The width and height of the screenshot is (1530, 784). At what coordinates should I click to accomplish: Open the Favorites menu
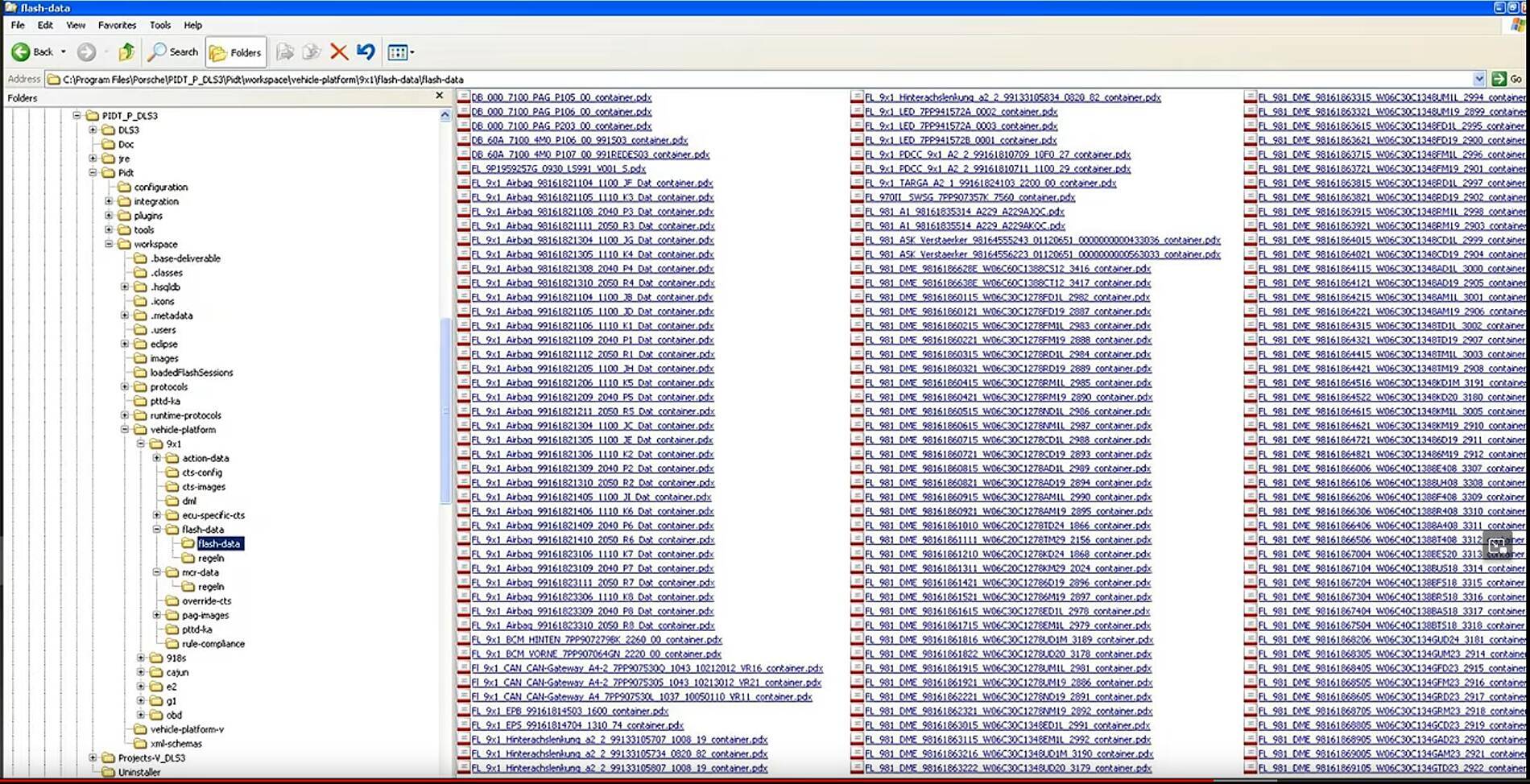(117, 25)
